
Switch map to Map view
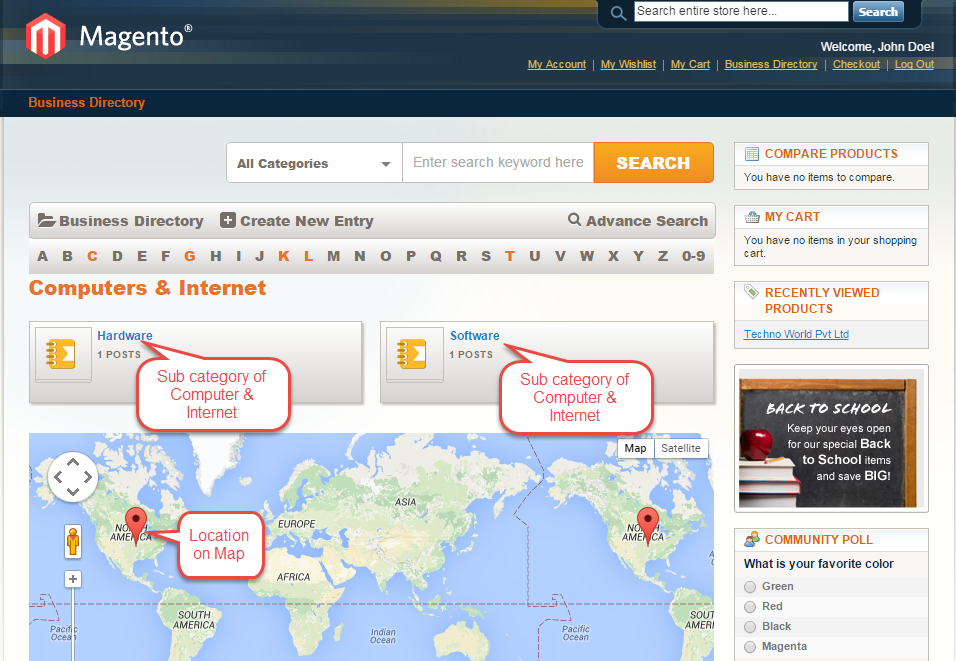point(635,448)
